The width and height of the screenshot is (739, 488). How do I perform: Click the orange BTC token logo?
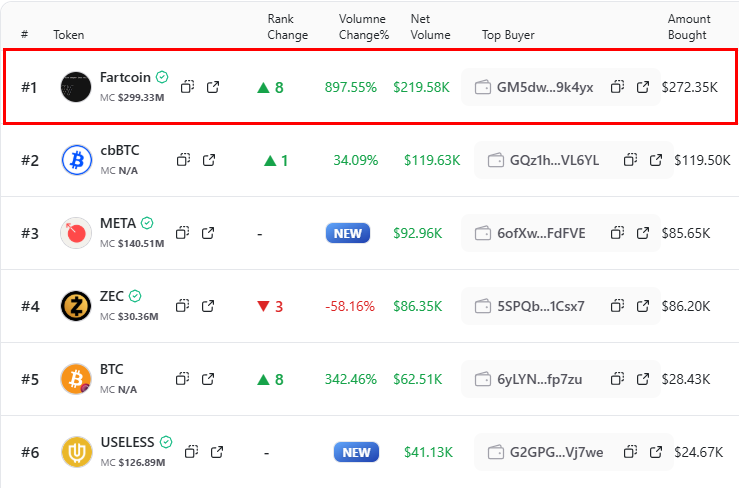click(76, 379)
